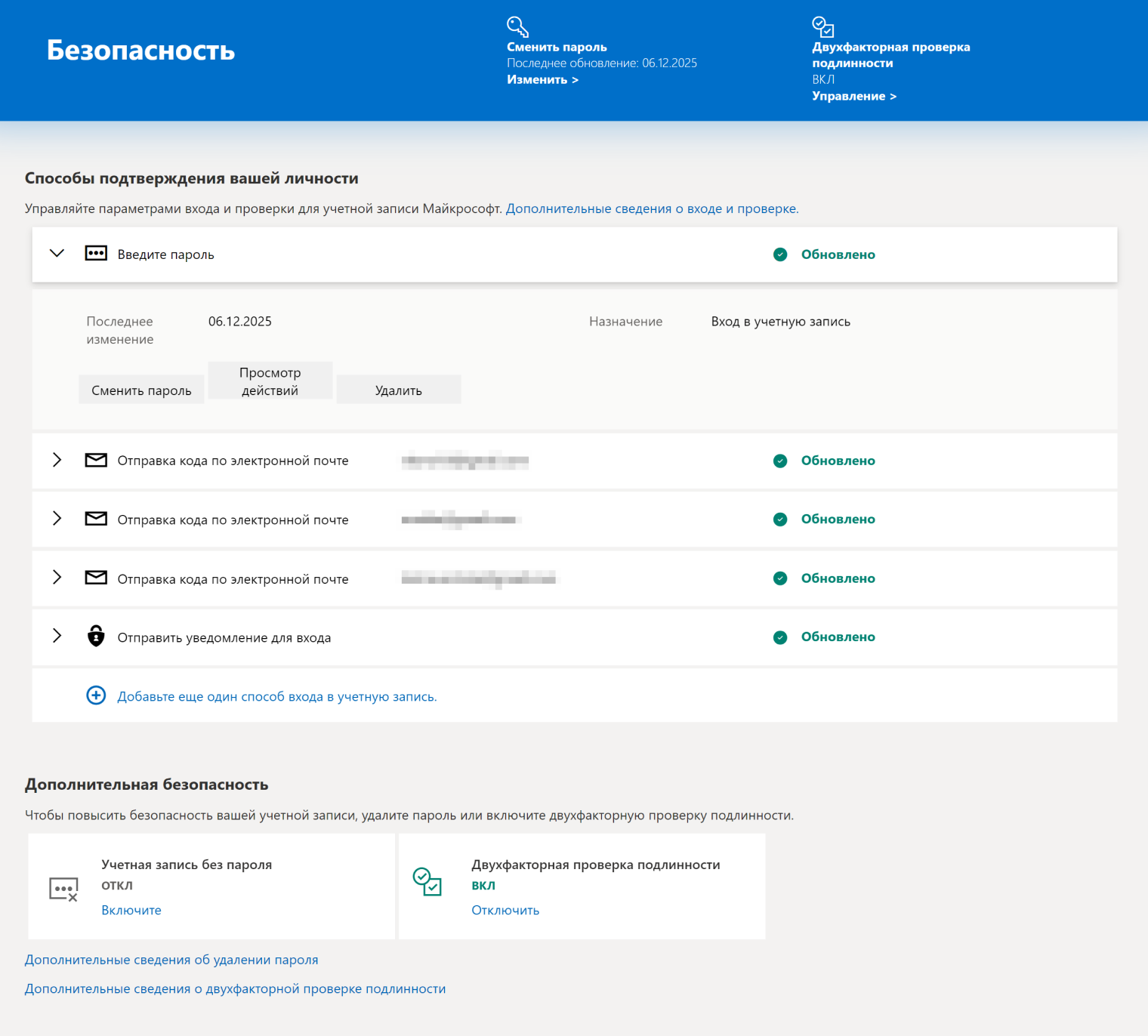Enable passwordless account via Включите link
The height and width of the screenshot is (1036, 1148).
point(131,911)
